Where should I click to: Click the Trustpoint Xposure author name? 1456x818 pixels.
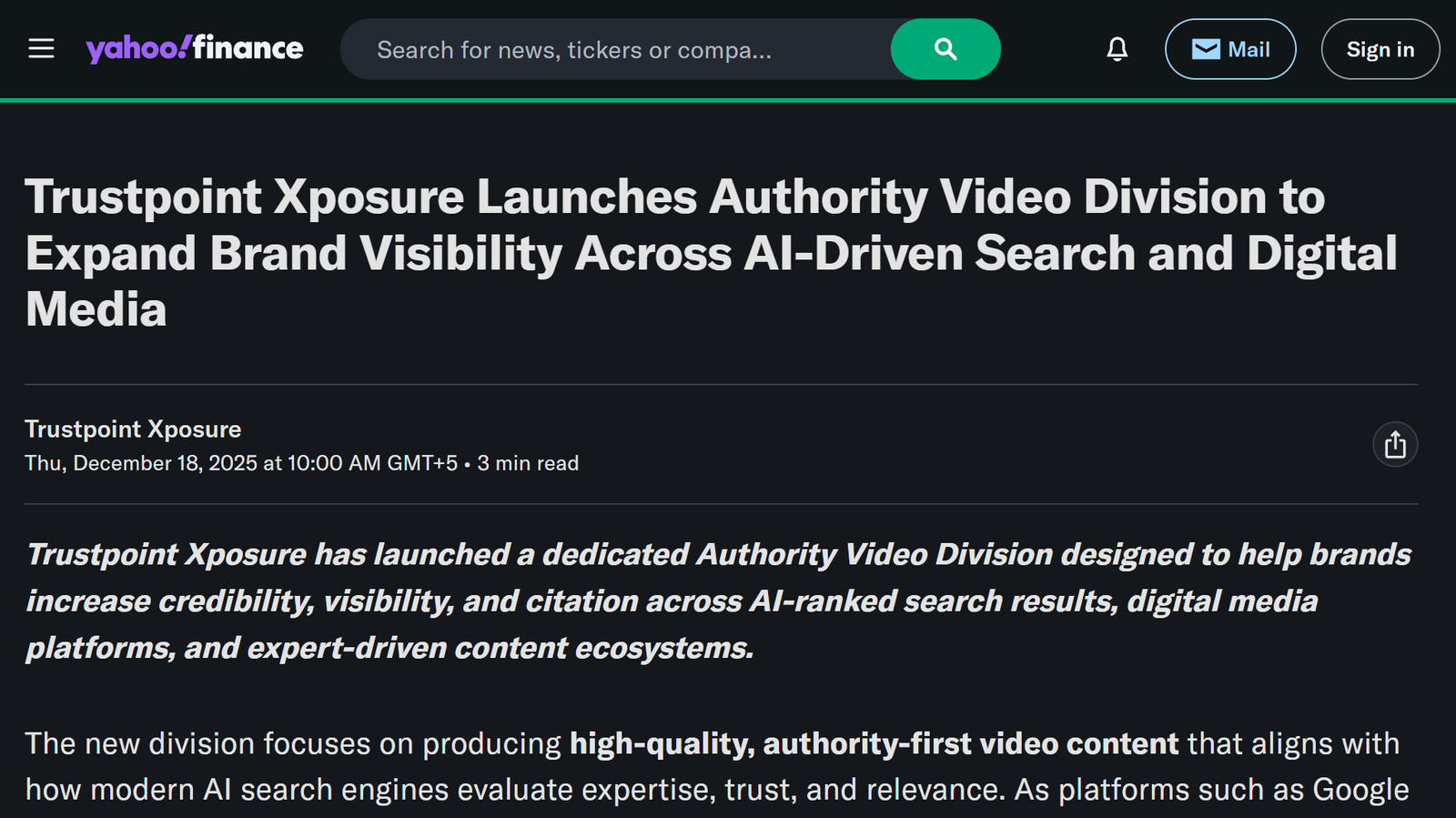pos(133,429)
